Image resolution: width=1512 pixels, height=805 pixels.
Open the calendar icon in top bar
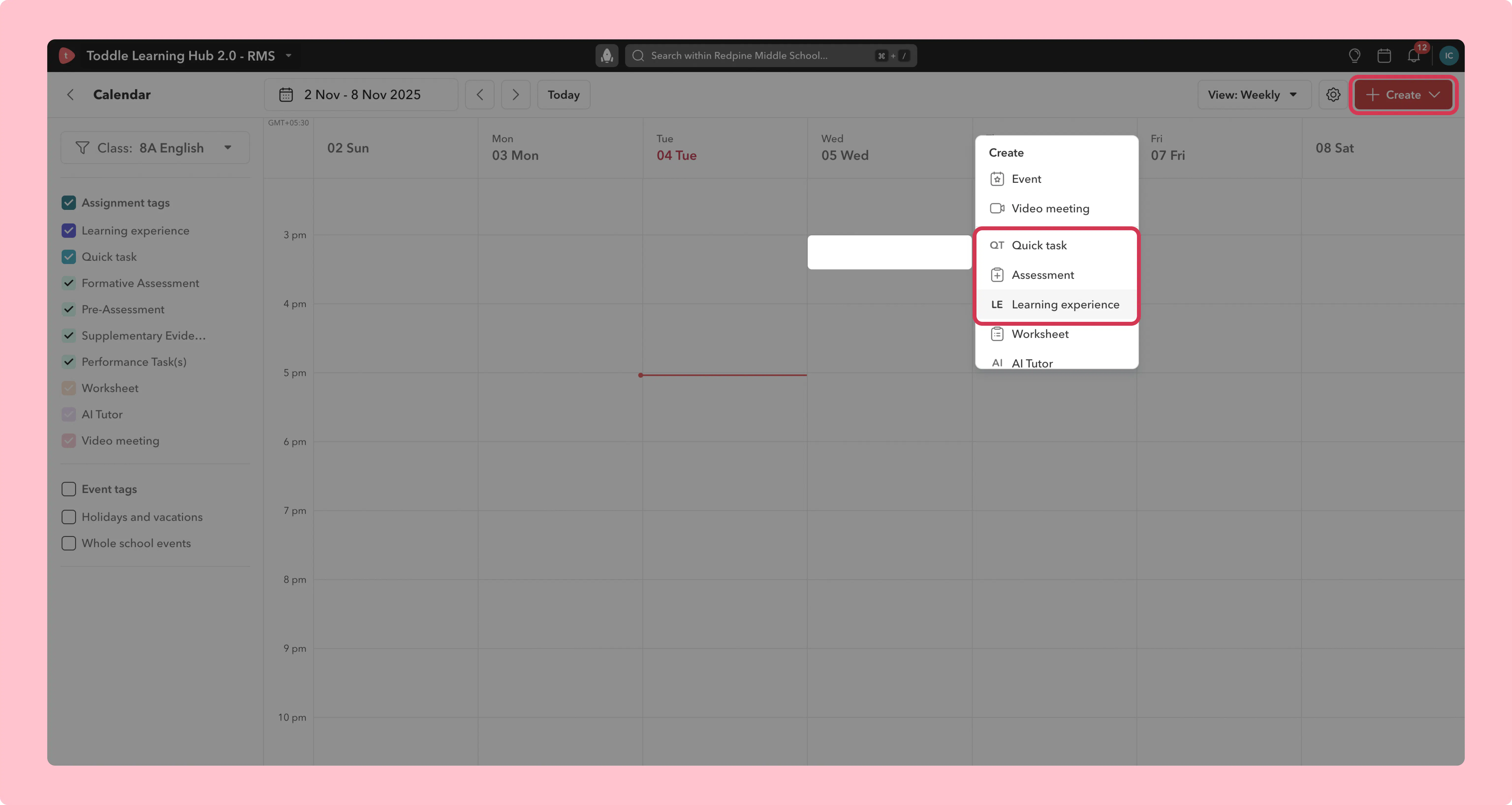pyautogui.click(x=1384, y=56)
